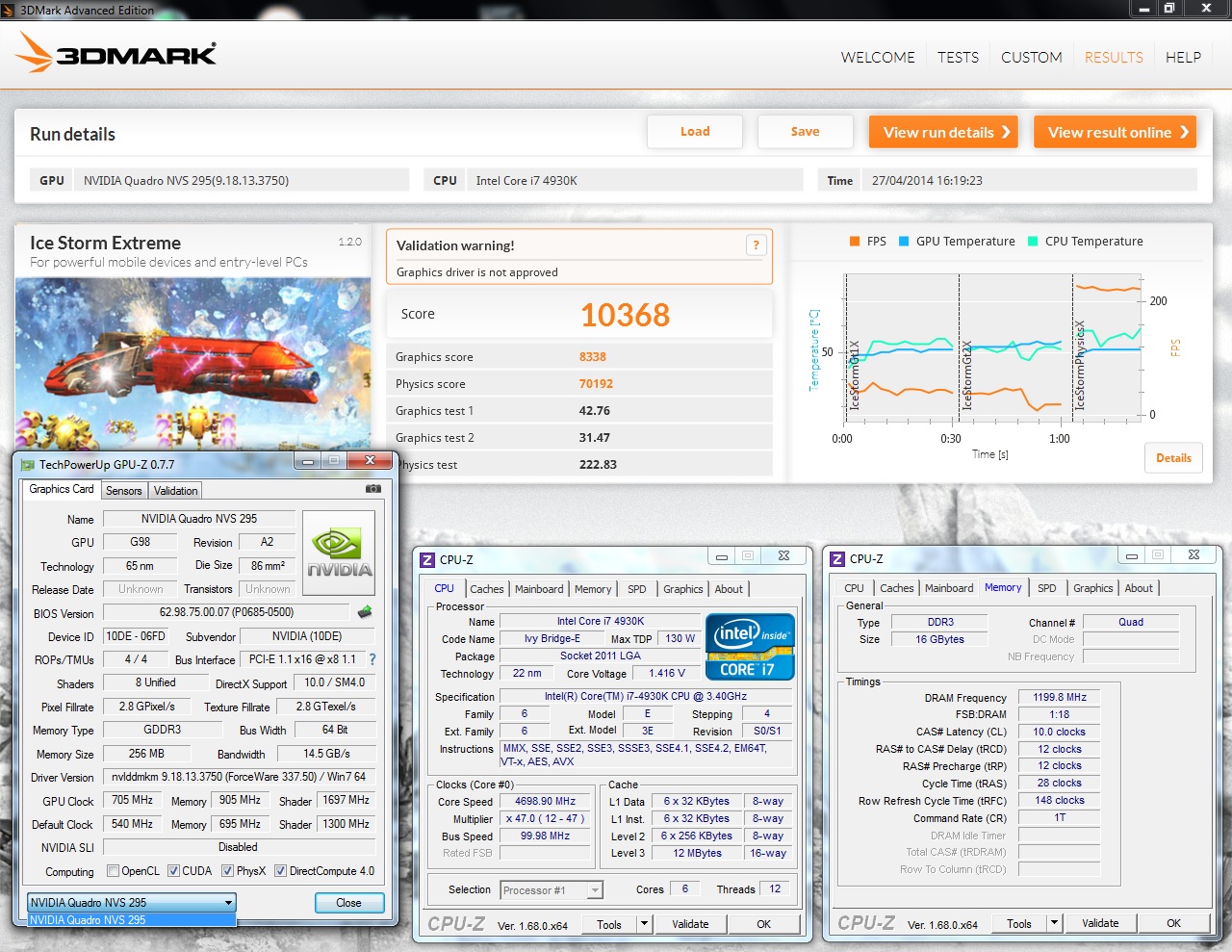This screenshot has width=1232, height=952.
Task: Open CPU tab in CPU-Z Memory window
Action: [854, 588]
